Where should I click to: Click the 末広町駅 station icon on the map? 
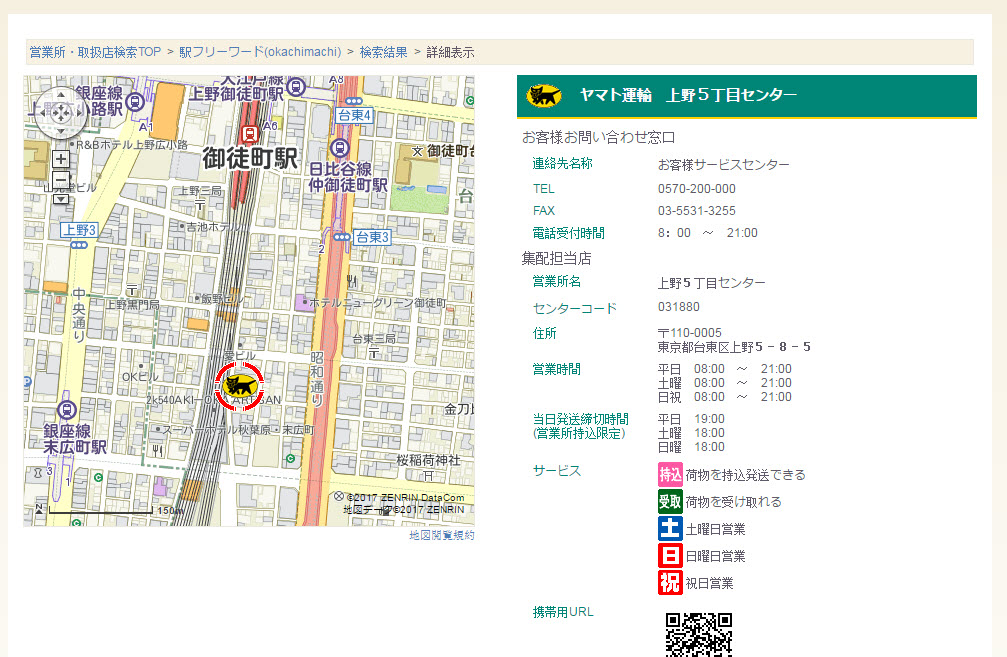[67, 410]
